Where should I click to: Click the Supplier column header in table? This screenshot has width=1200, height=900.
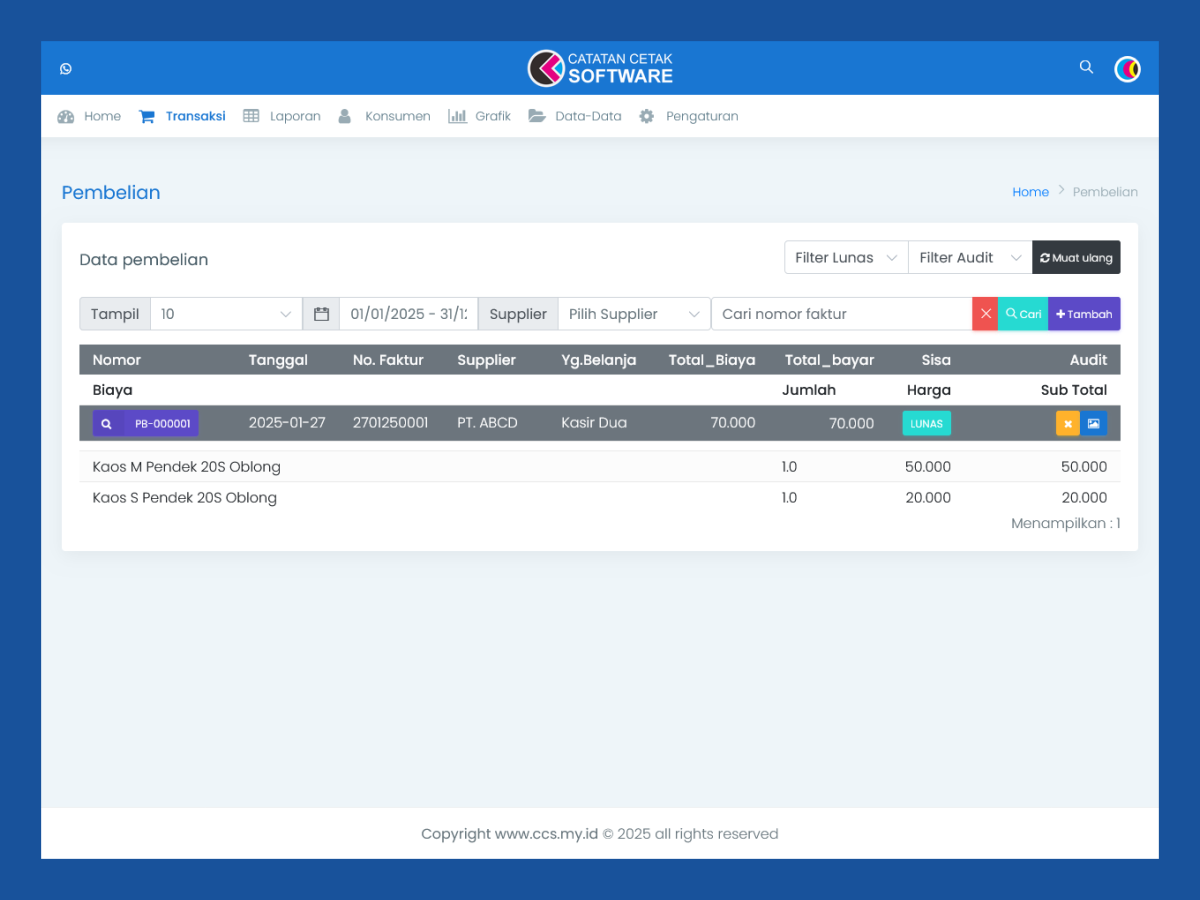click(487, 360)
